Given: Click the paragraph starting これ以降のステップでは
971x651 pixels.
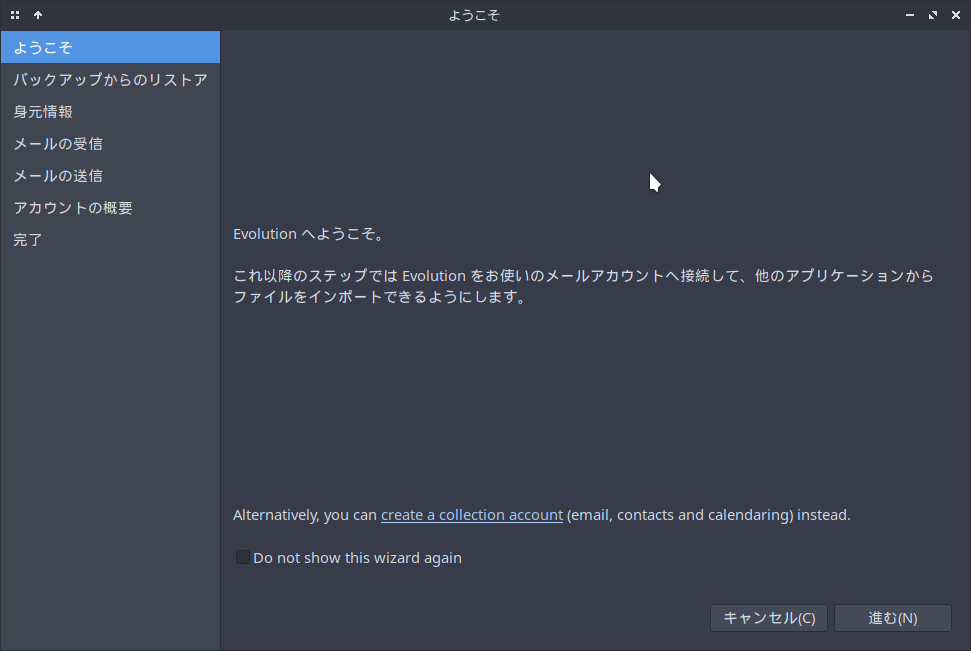Looking at the screenshot, I should point(583,286).
